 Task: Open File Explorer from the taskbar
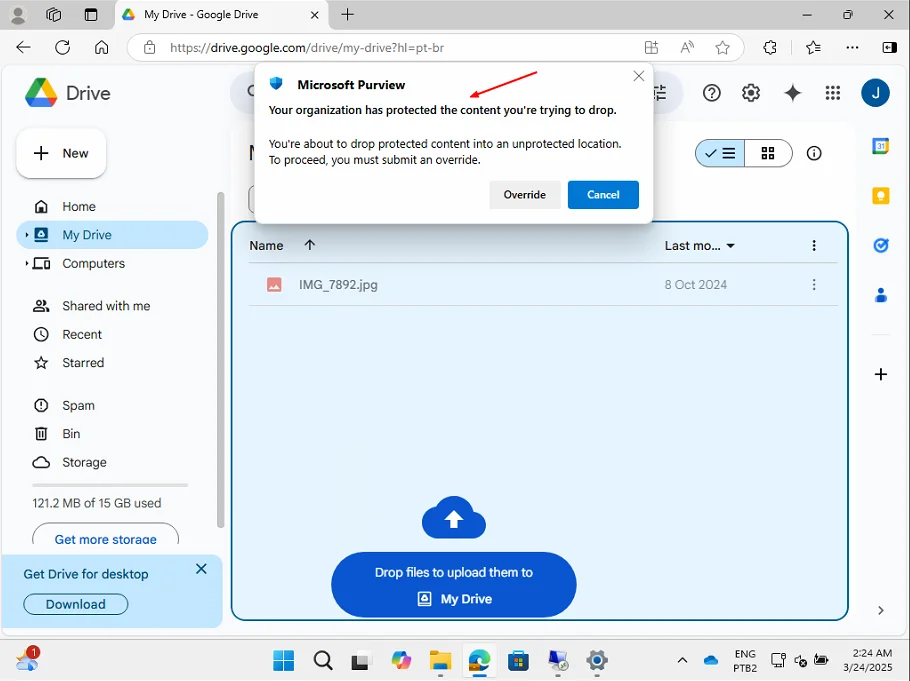[440, 660]
